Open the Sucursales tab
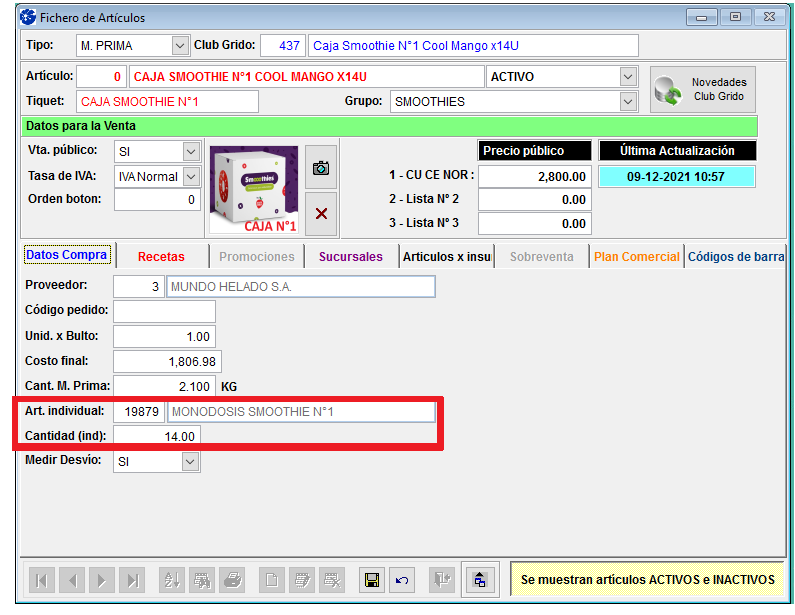795x615 pixels. [350, 257]
